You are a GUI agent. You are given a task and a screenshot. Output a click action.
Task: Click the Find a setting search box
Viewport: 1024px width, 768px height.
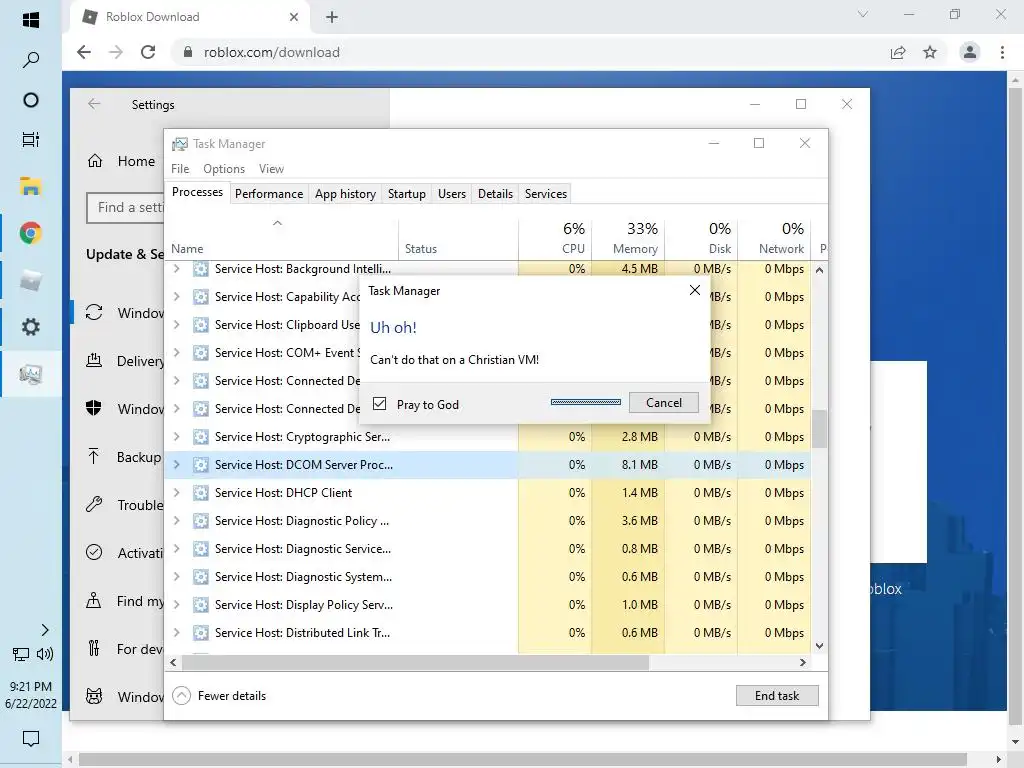click(x=125, y=208)
